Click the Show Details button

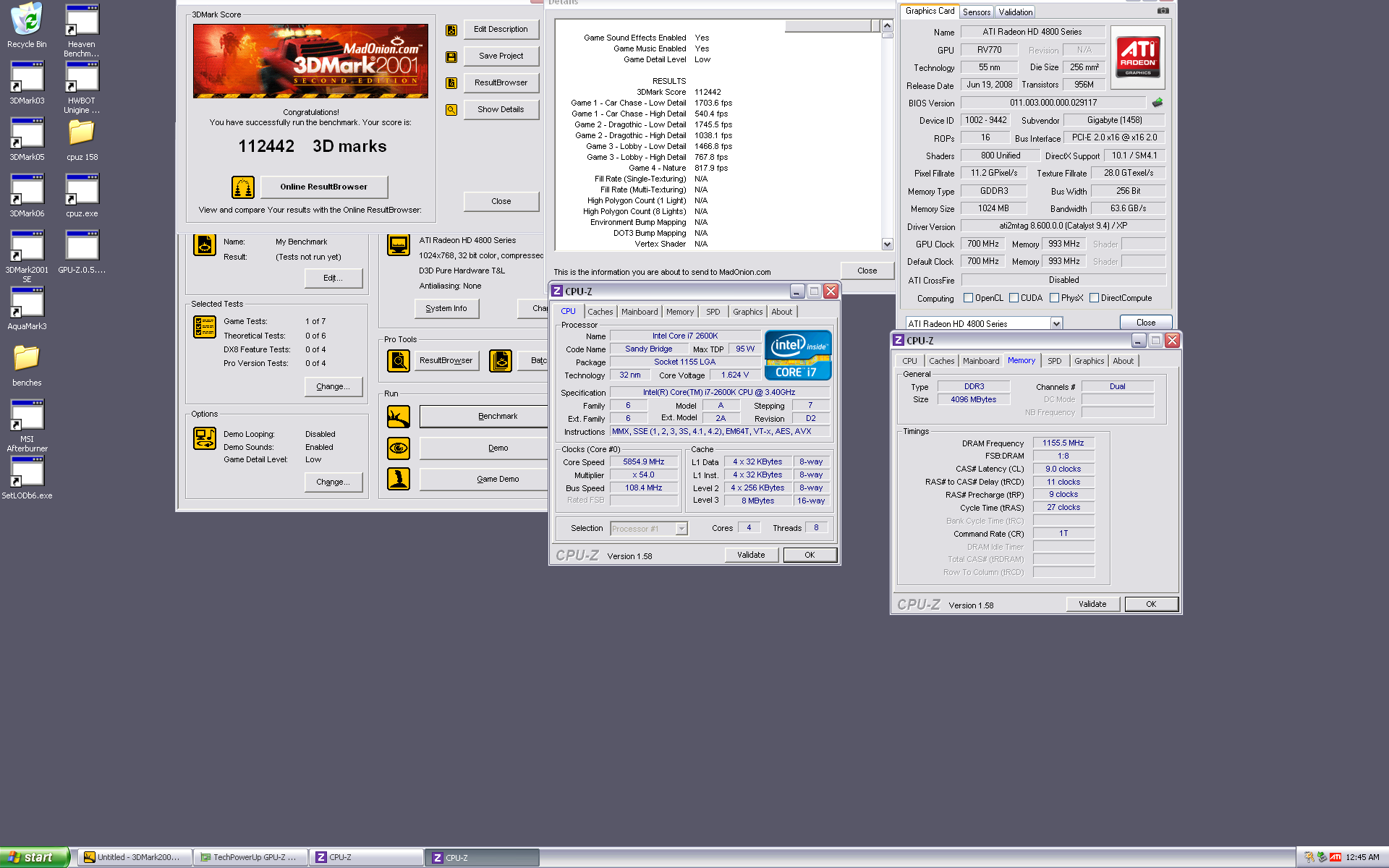[x=501, y=110]
